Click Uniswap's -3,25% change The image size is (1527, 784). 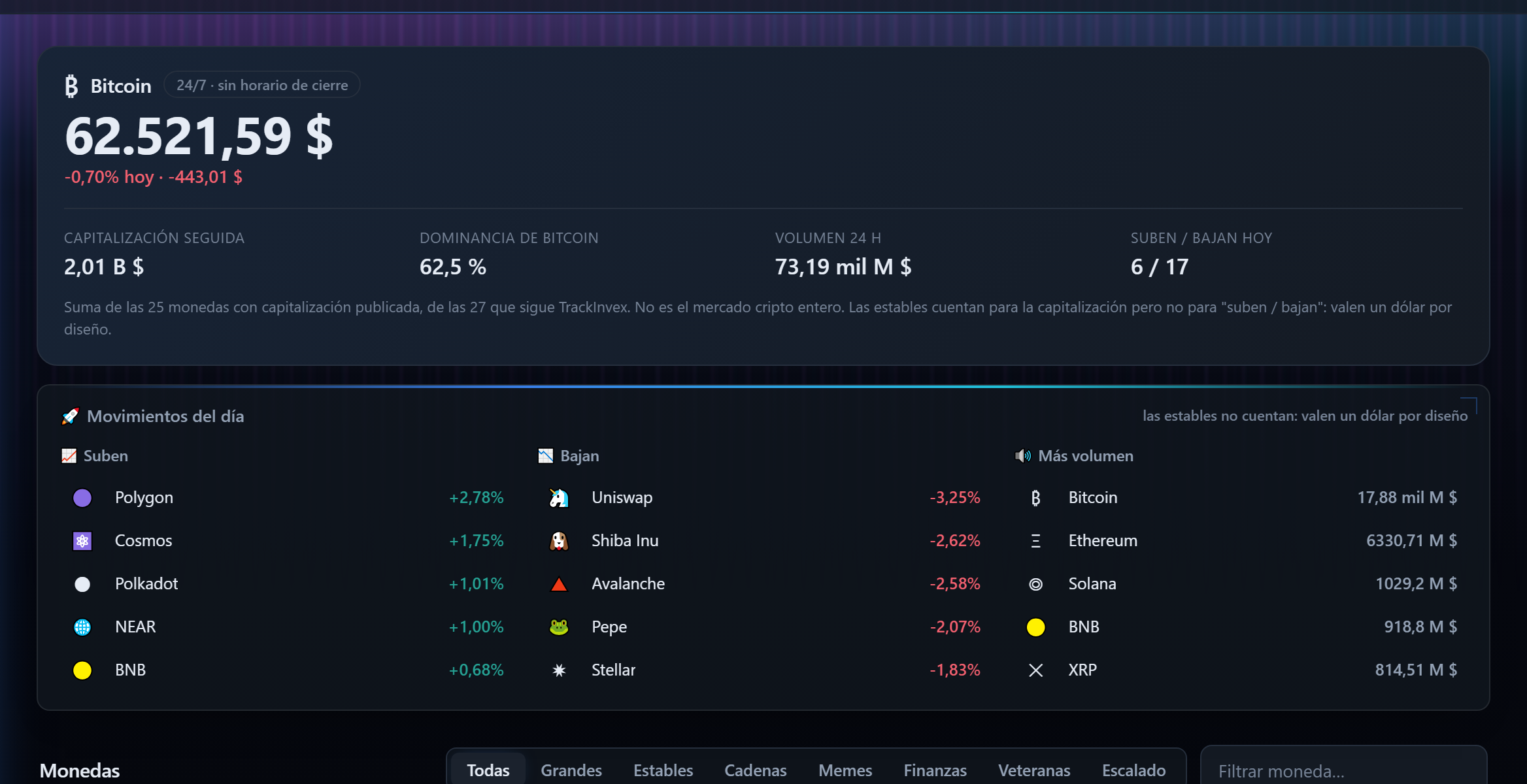point(954,498)
